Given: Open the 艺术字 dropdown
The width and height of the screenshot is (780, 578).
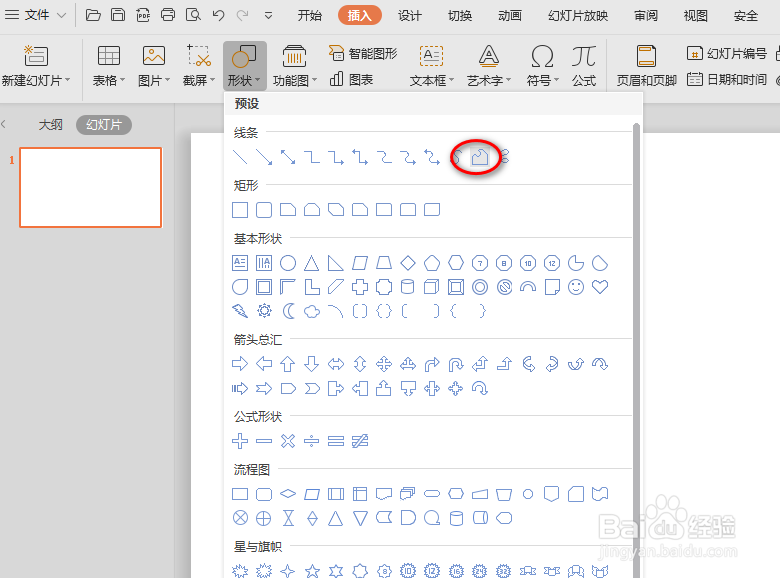Looking at the screenshot, I should [488, 66].
